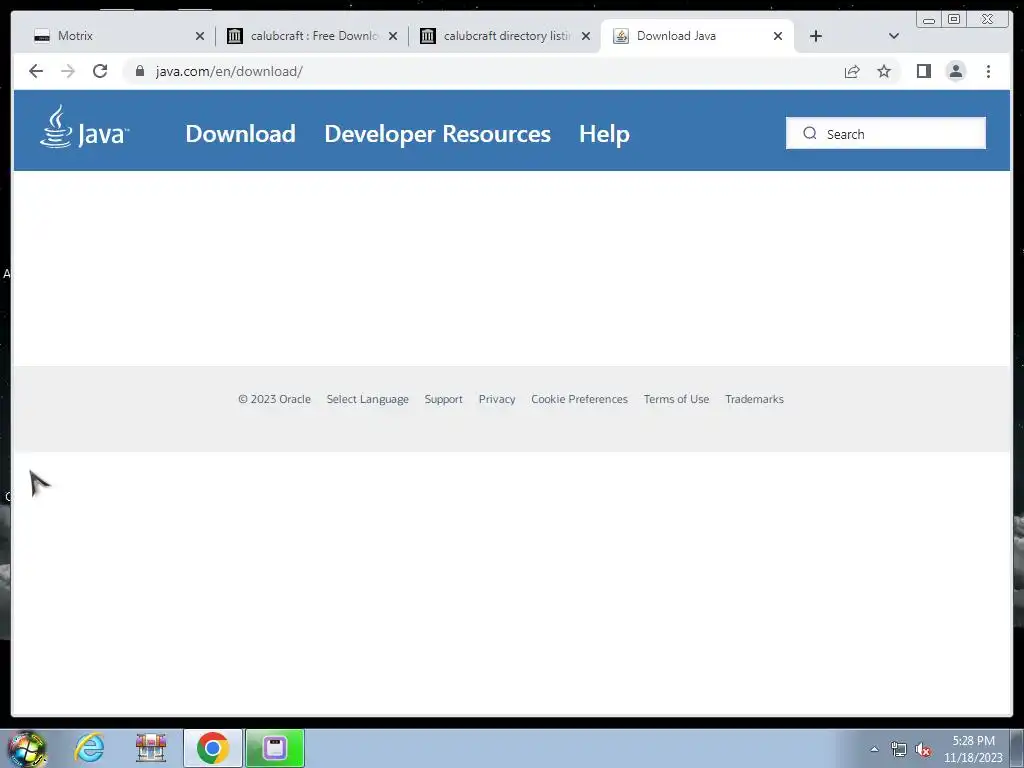1024x768 pixels.
Task: View site info via the lock icon
Action: tap(140, 71)
